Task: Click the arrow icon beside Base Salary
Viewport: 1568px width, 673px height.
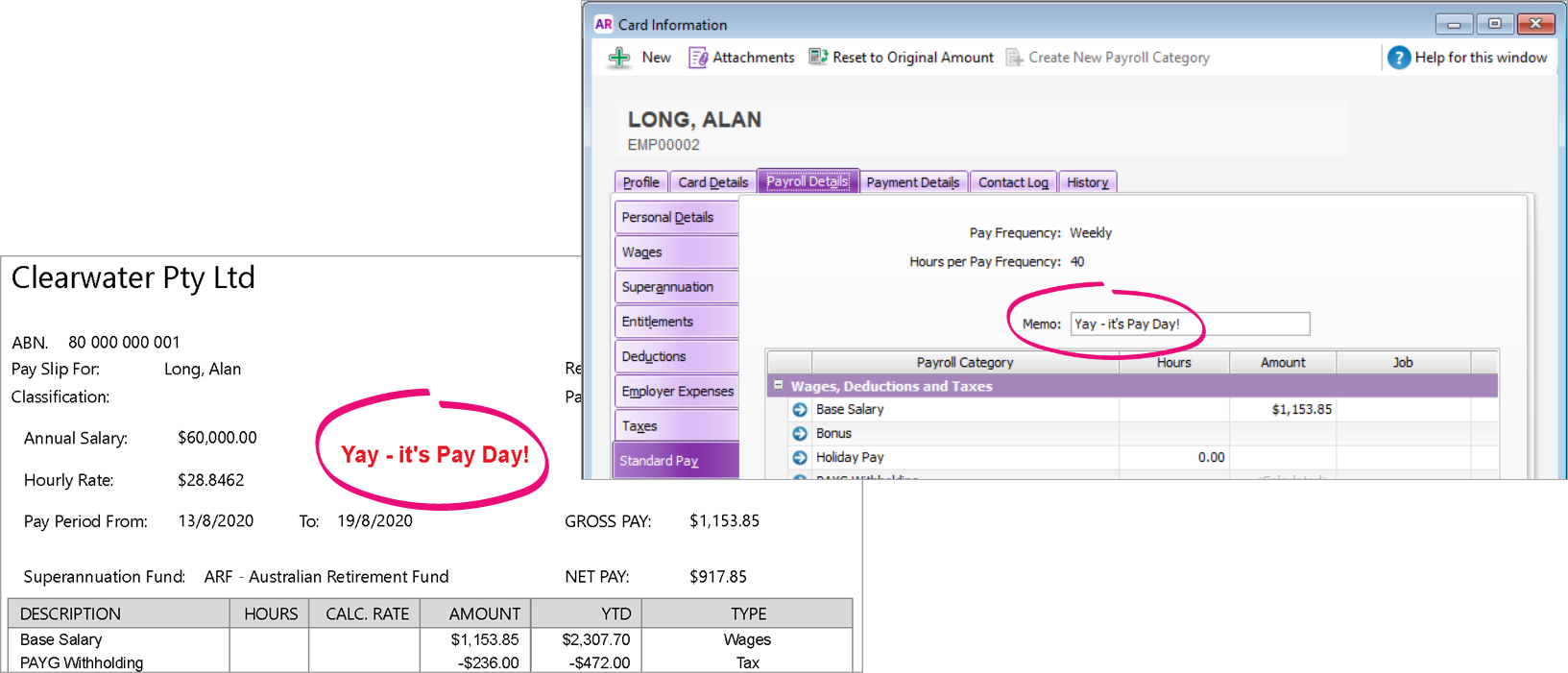Action: click(800, 410)
